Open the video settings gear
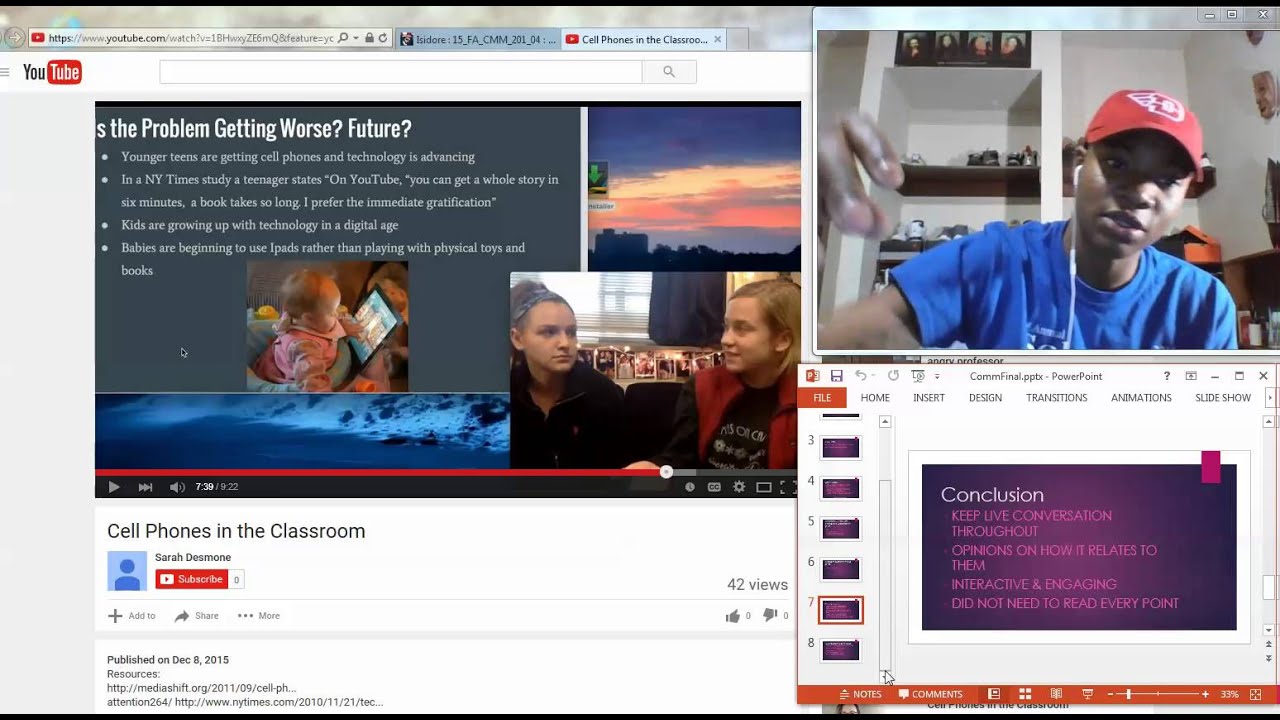1280x720 pixels. click(739, 487)
